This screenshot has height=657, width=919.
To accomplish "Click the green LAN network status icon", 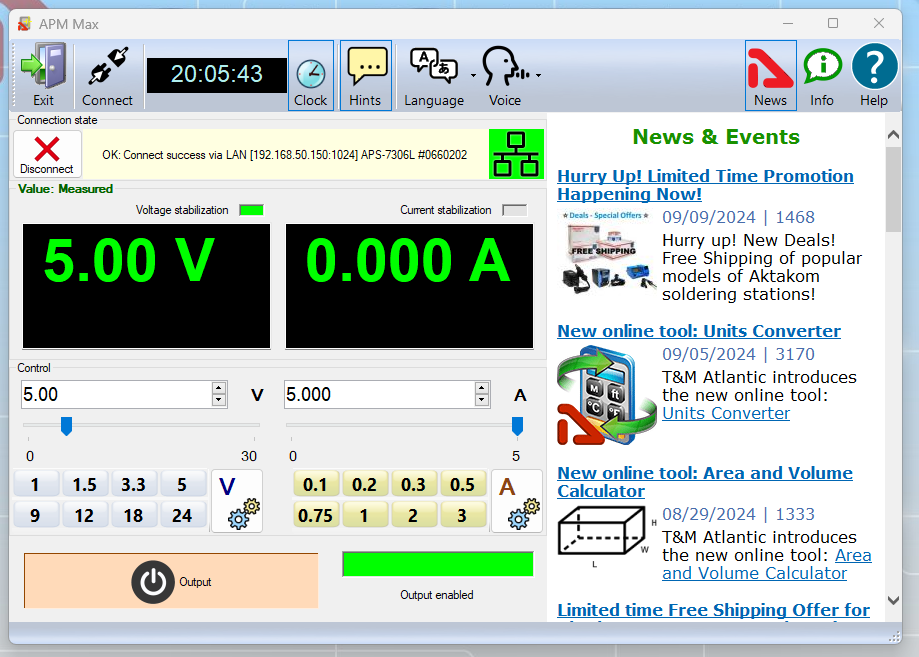I will [516, 154].
